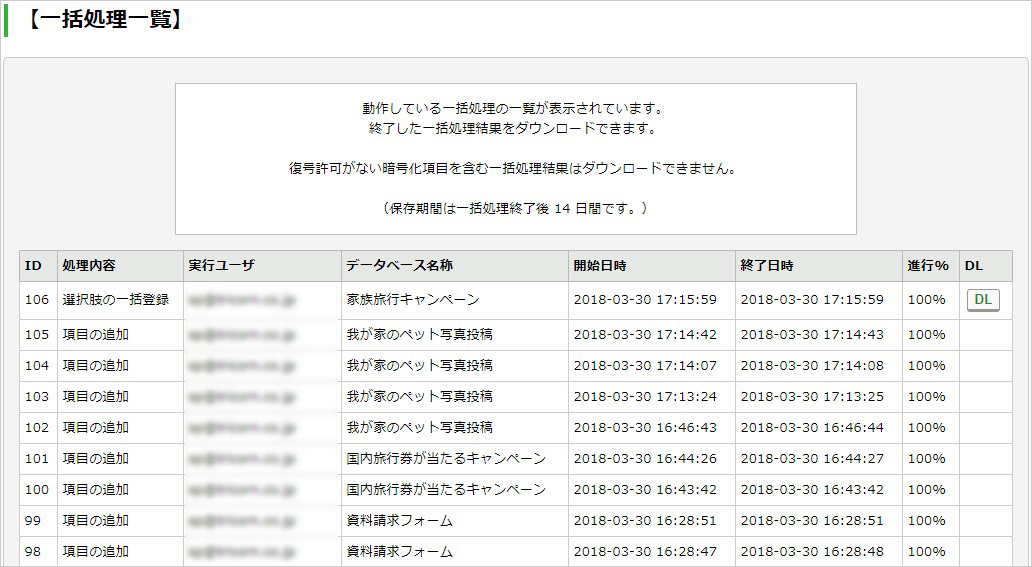Click the 保存期間 14 日間 notice text
Screen dimensions: 1032x567
coord(515,208)
